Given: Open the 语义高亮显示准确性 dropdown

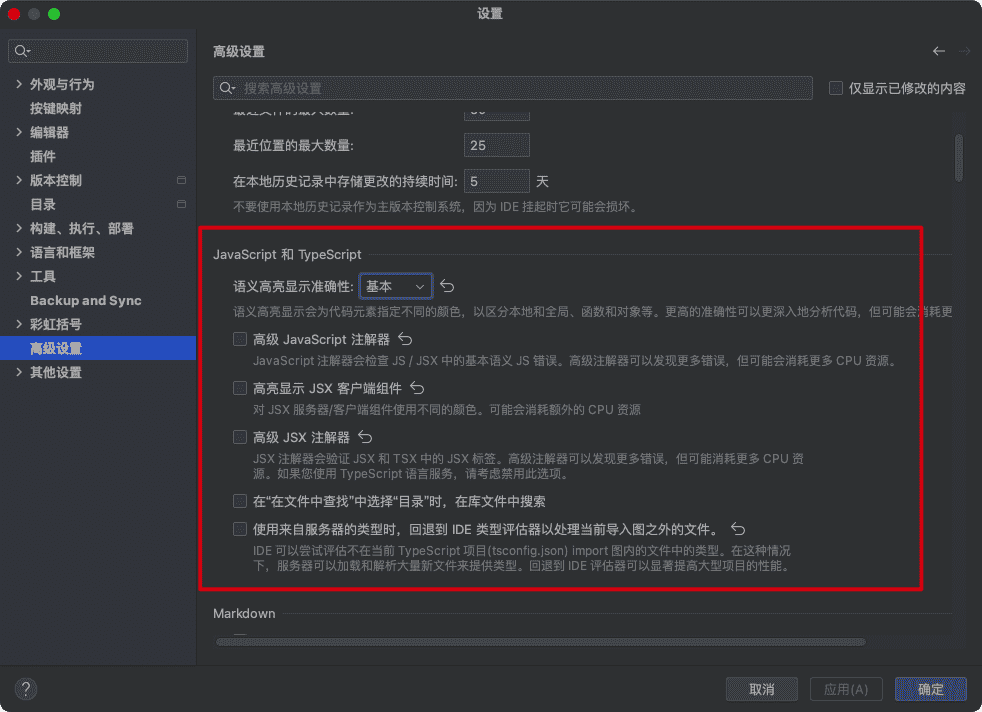Looking at the screenshot, I should click(x=396, y=286).
